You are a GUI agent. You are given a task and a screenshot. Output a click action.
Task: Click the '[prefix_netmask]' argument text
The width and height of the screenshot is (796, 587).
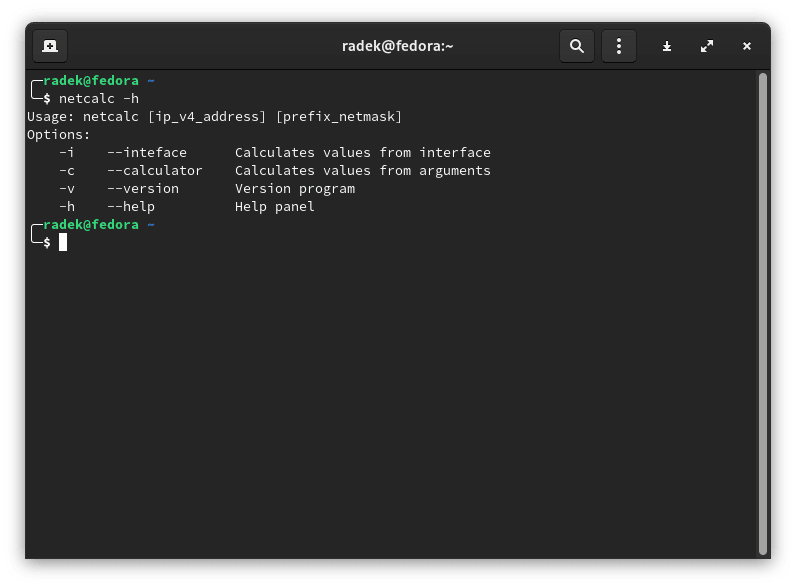339,117
